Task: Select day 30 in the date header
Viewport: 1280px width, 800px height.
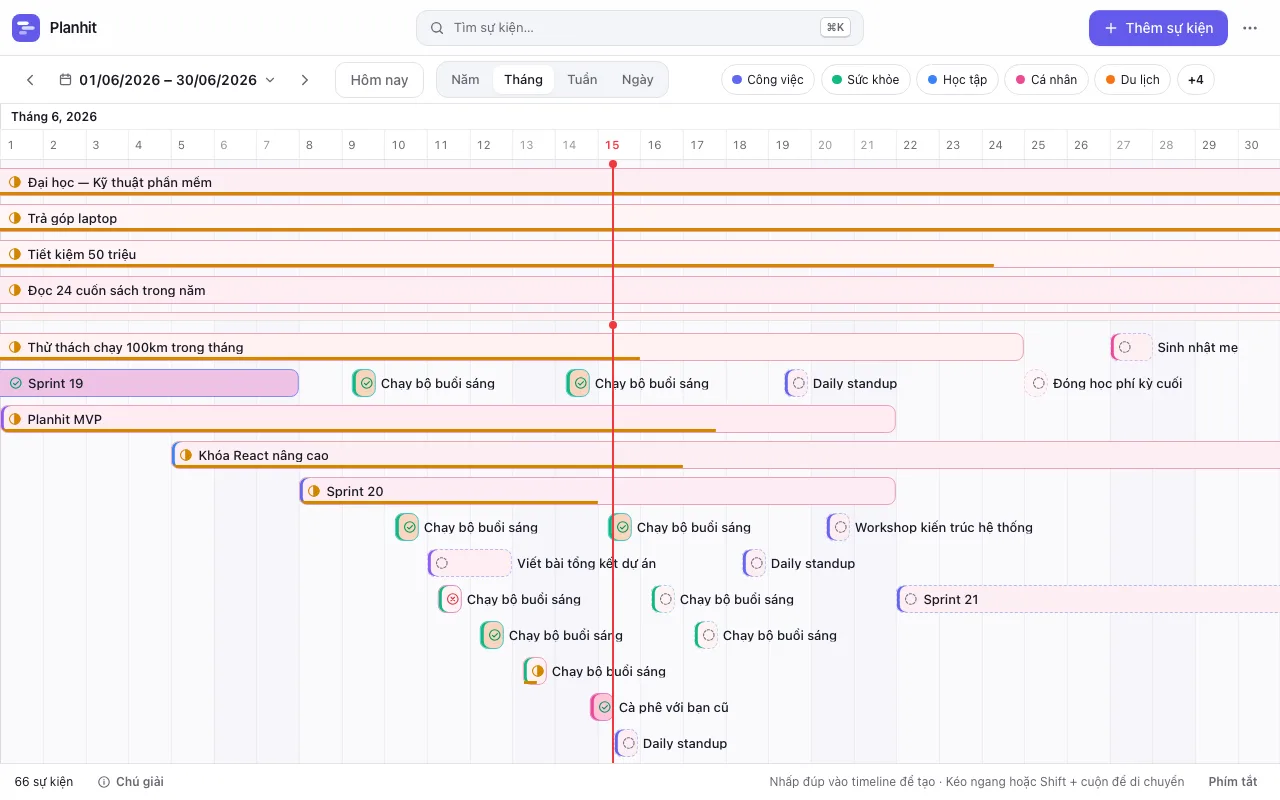Action: point(1251,145)
